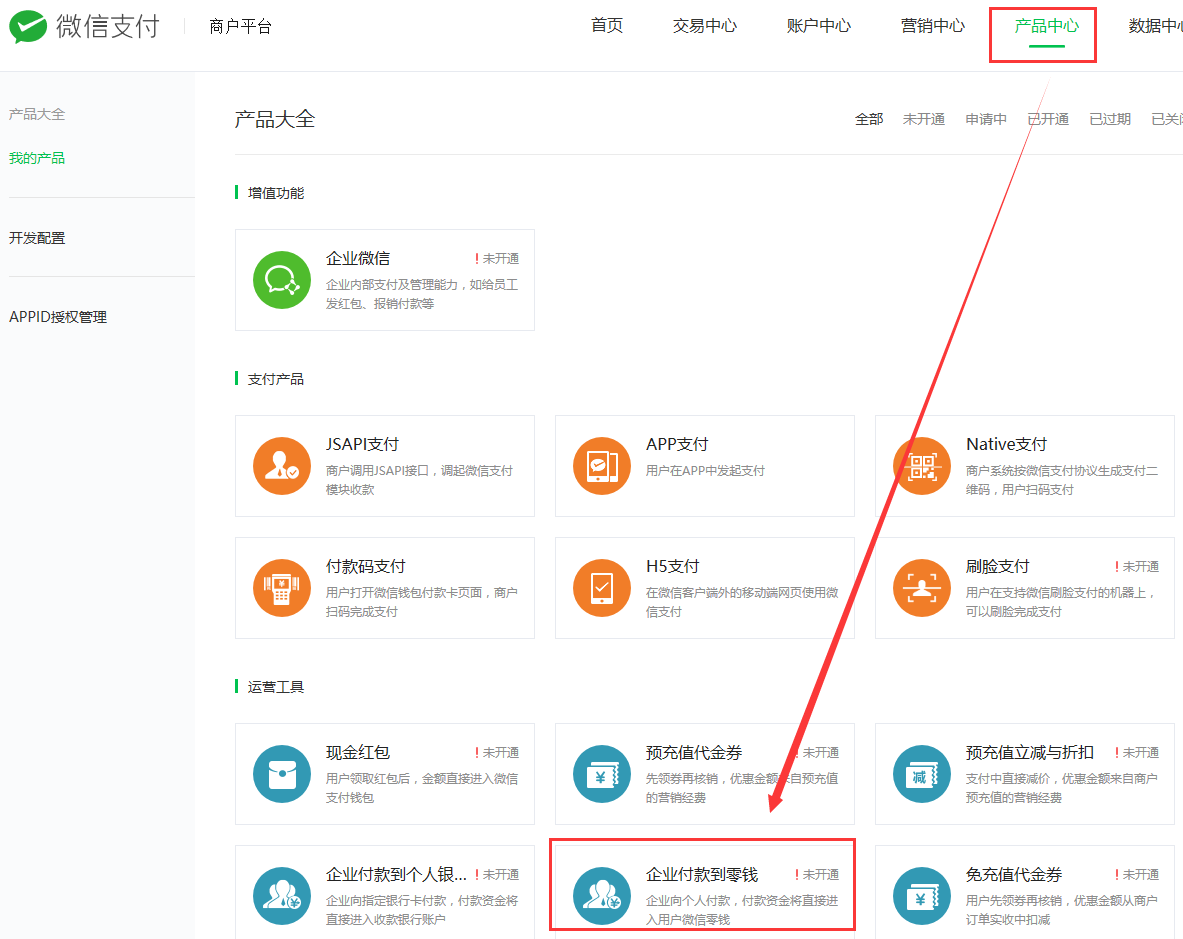Open the 营销中心 tab
Screen dimensions: 1183x939
click(x=933, y=26)
